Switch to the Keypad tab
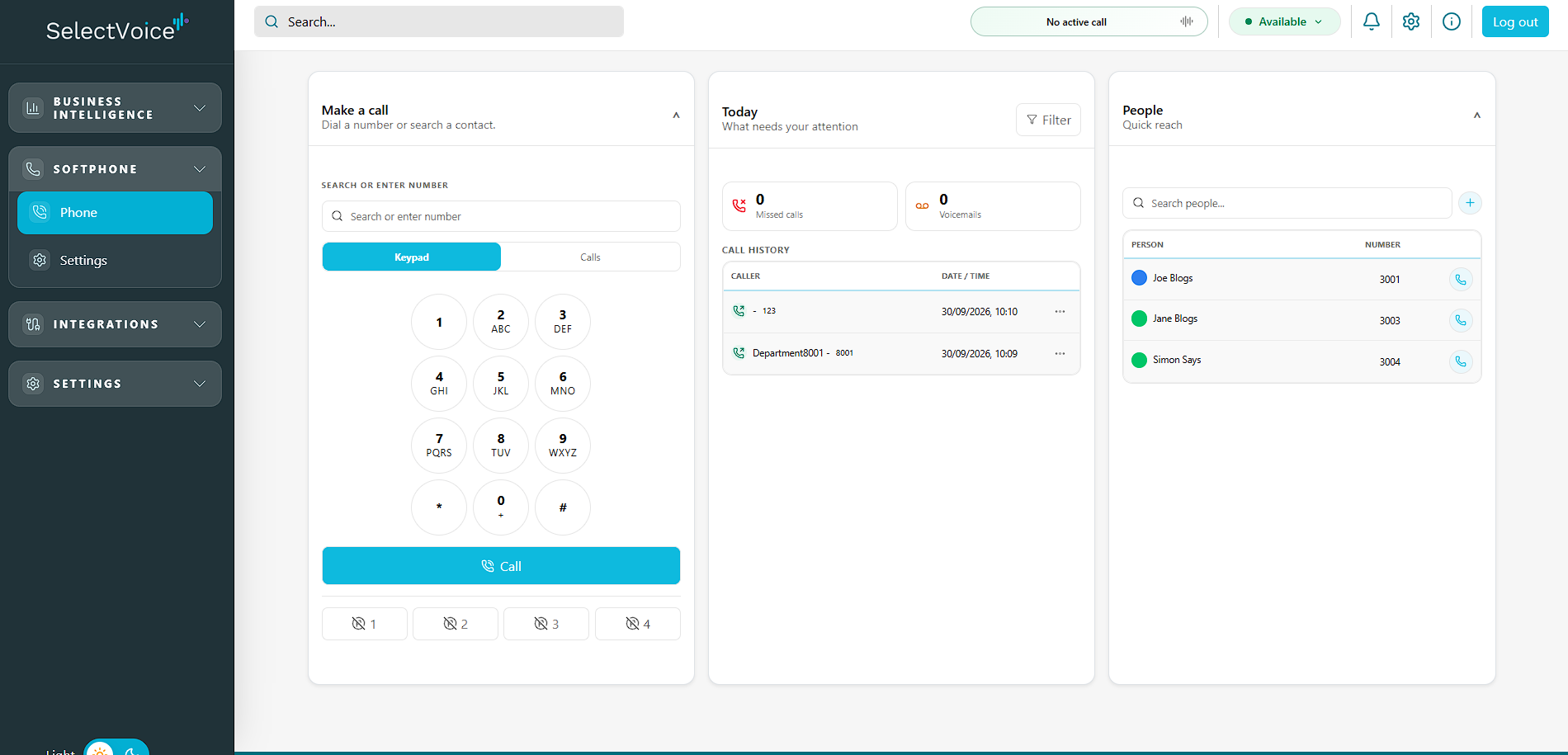The image size is (1568, 755). pyautogui.click(x=412, y=257)
